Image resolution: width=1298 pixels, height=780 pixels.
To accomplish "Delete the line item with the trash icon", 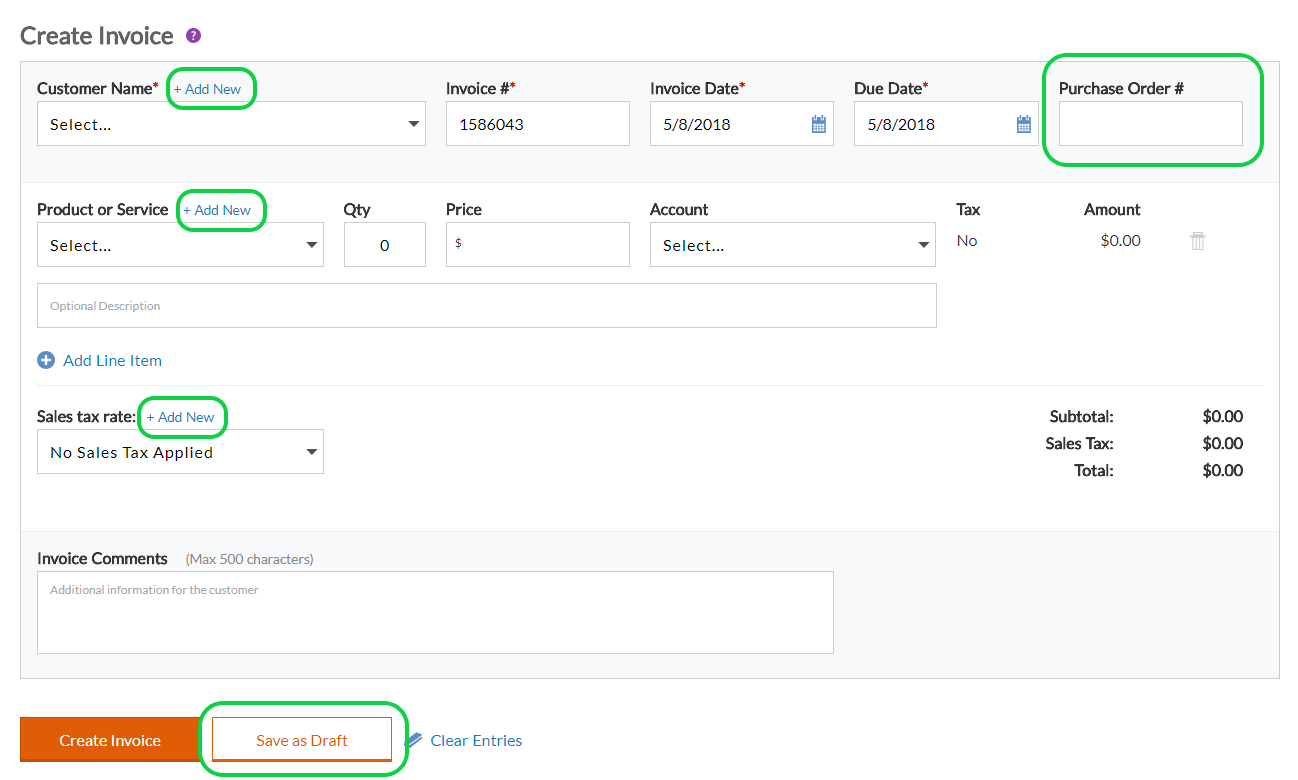I will [1198, 241].
